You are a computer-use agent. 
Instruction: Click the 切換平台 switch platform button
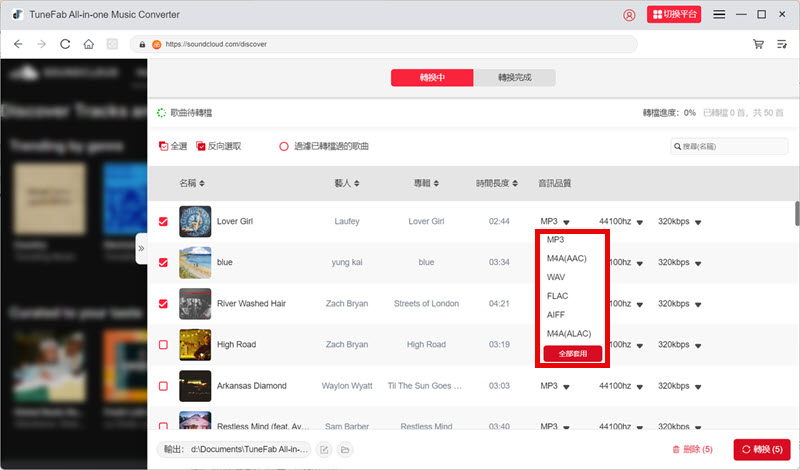673,14
